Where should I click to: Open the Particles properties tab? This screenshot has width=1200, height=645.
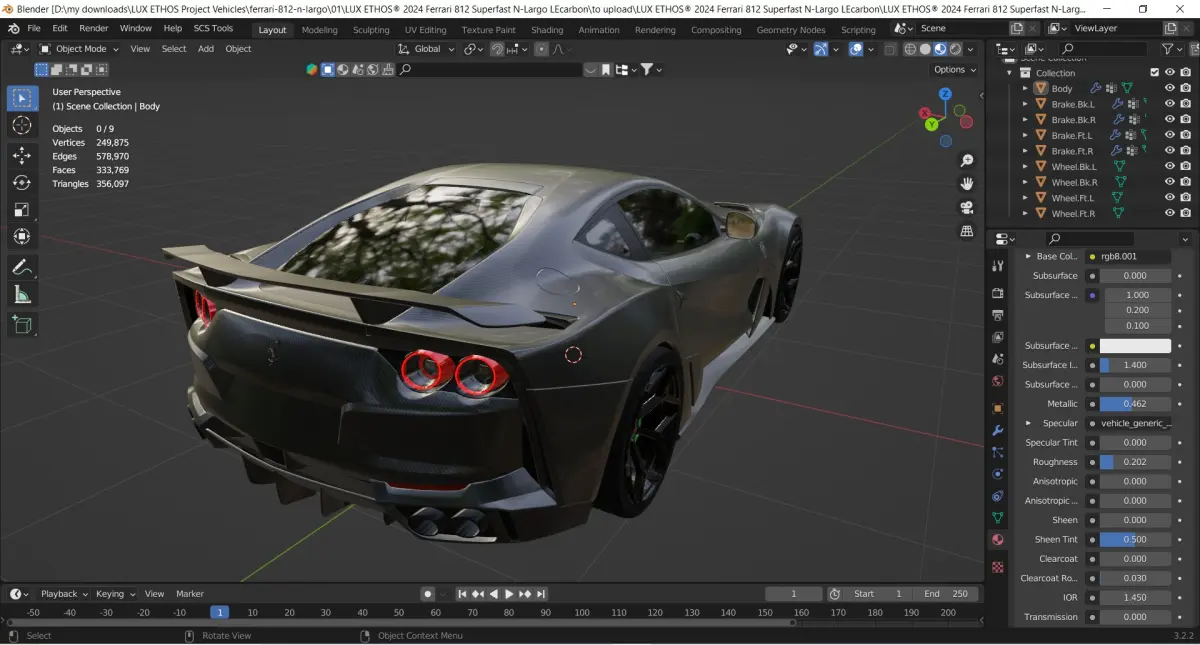tap(997, 452)
